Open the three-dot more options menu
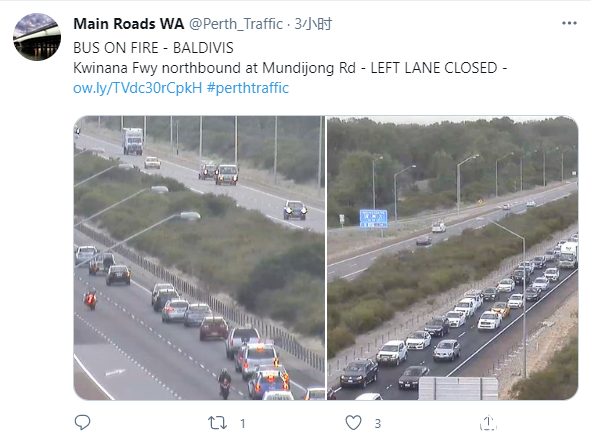Image resolution: width=591 pixels, height=437 pixels. 569,23
